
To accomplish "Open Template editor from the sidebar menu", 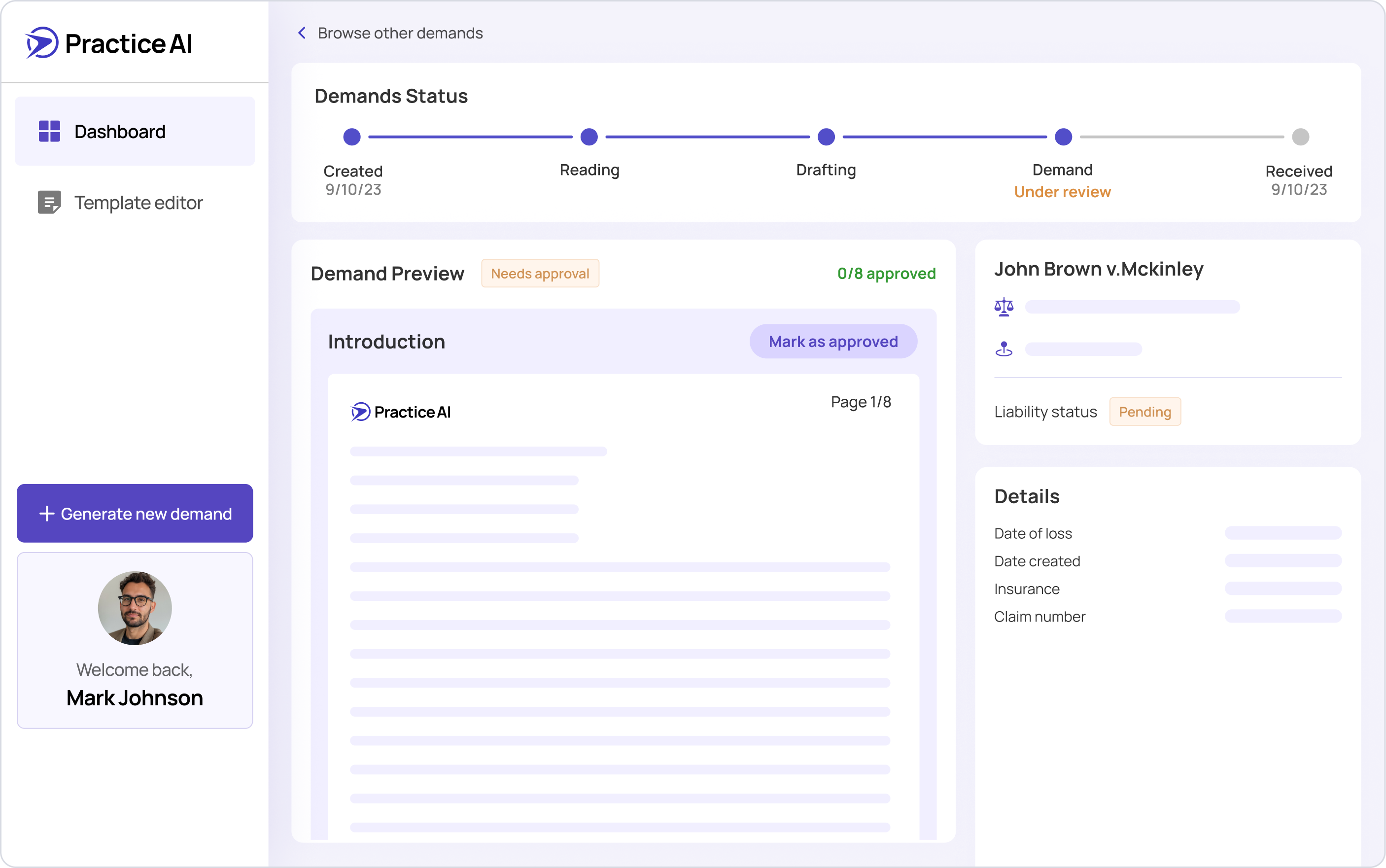I will coord(139,202).
